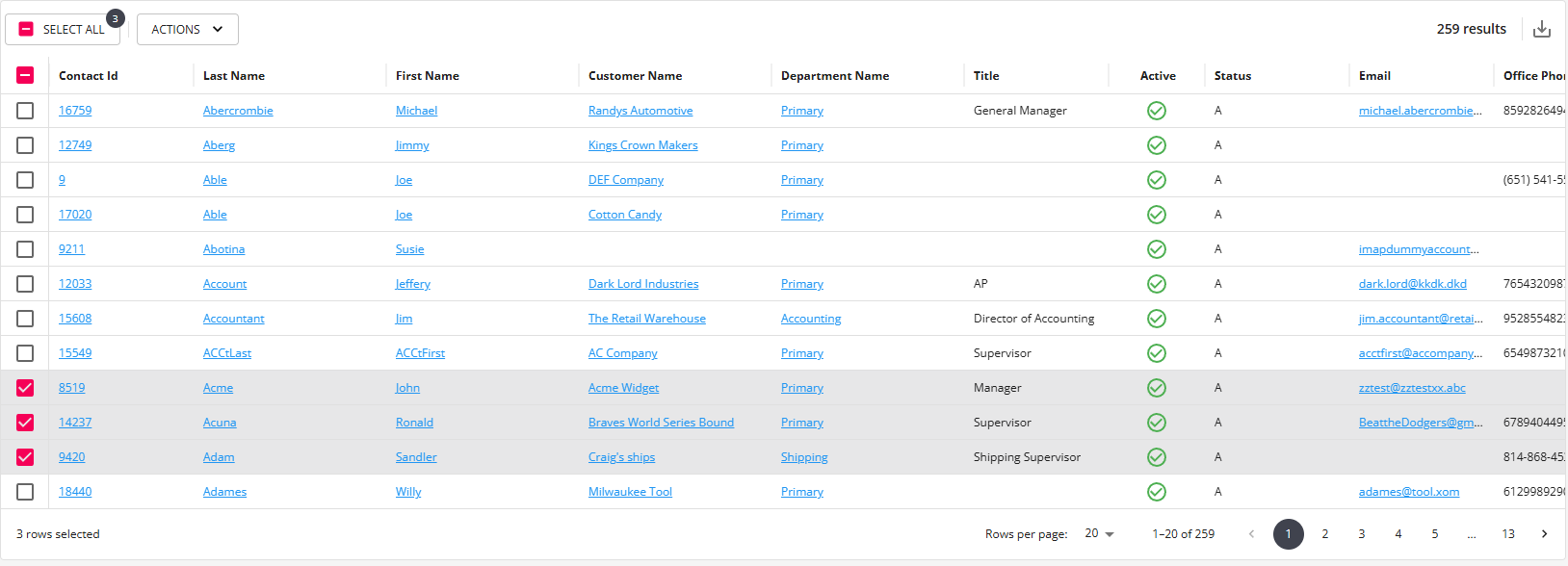The width and height of the screenshot is (1568, 566).
Task: Click Active checkmark icon for Acme row
Action: point(1157,388)
